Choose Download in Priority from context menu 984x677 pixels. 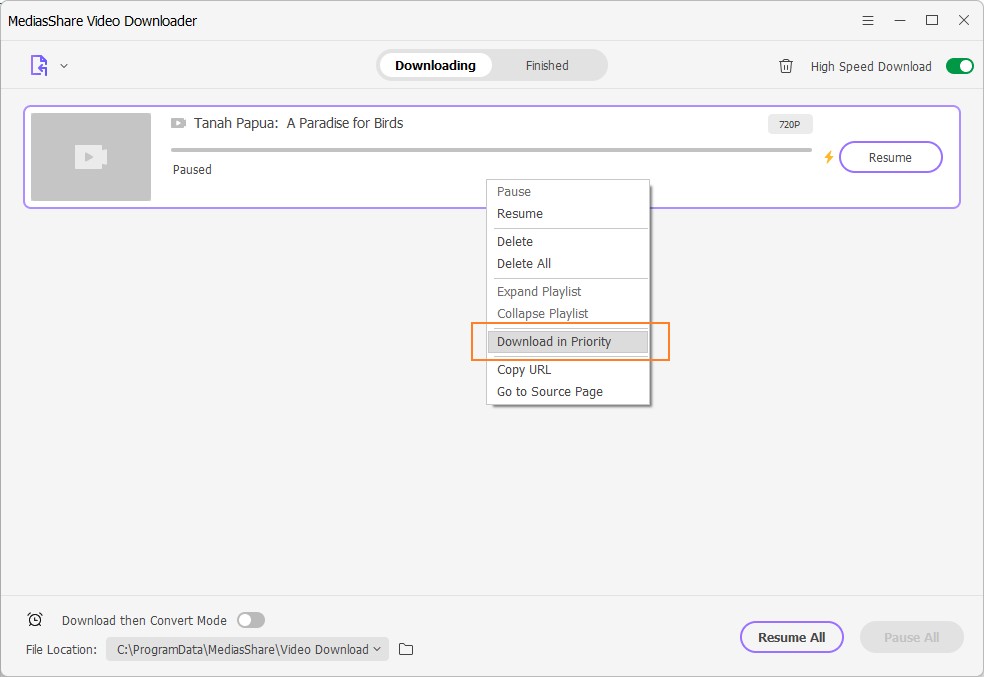pyautogui.click(x=554, y=342)
